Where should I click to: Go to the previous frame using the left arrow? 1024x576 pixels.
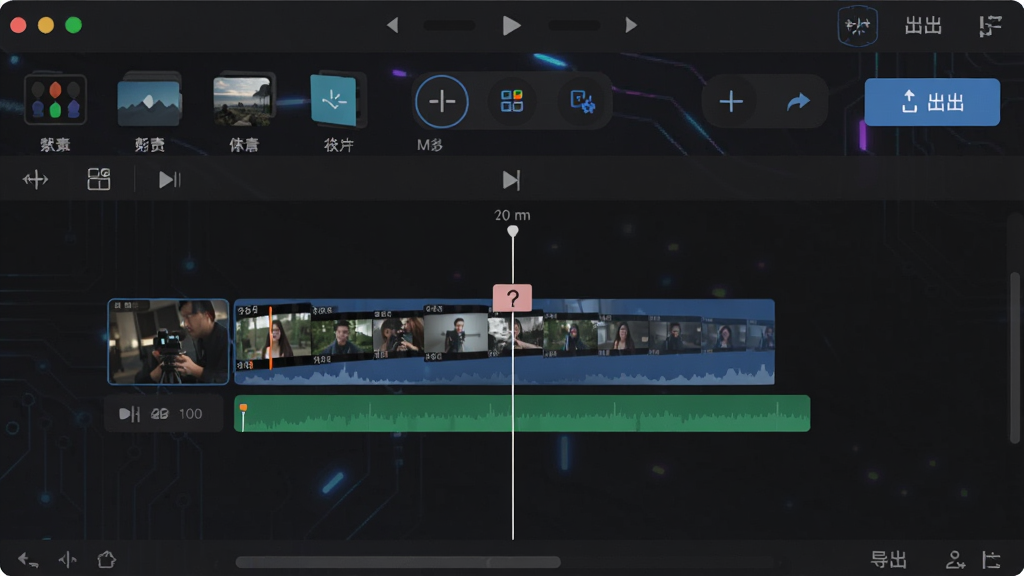coord(392,25)
